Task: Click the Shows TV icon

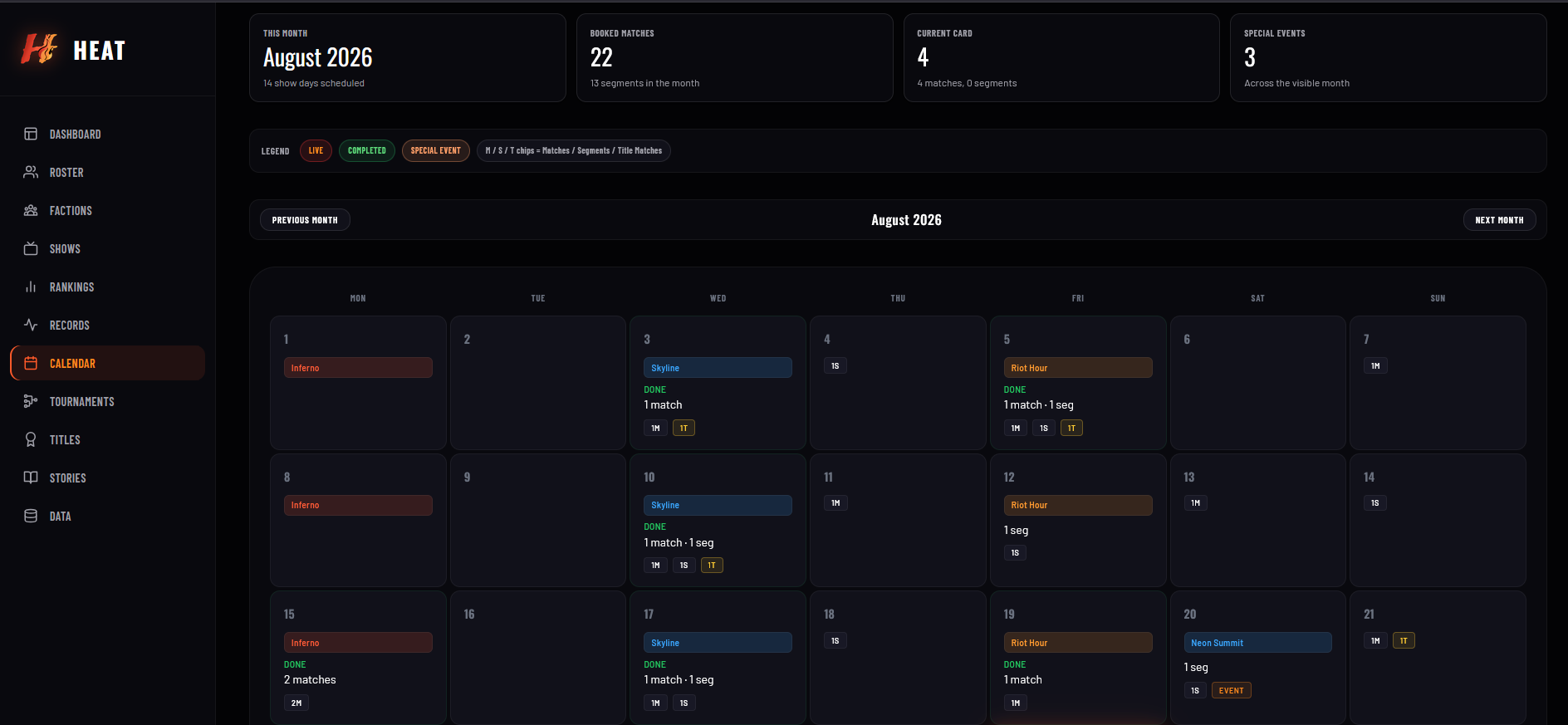Action: 31,248
